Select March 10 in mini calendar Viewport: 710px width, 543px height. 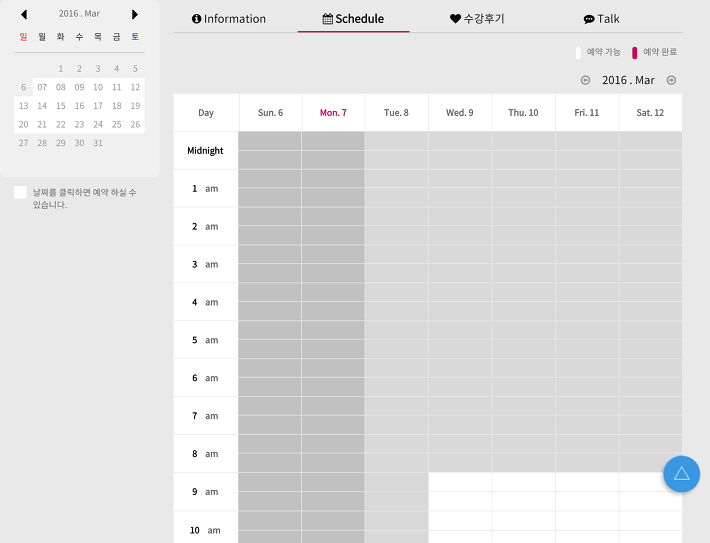pos(98,87)
